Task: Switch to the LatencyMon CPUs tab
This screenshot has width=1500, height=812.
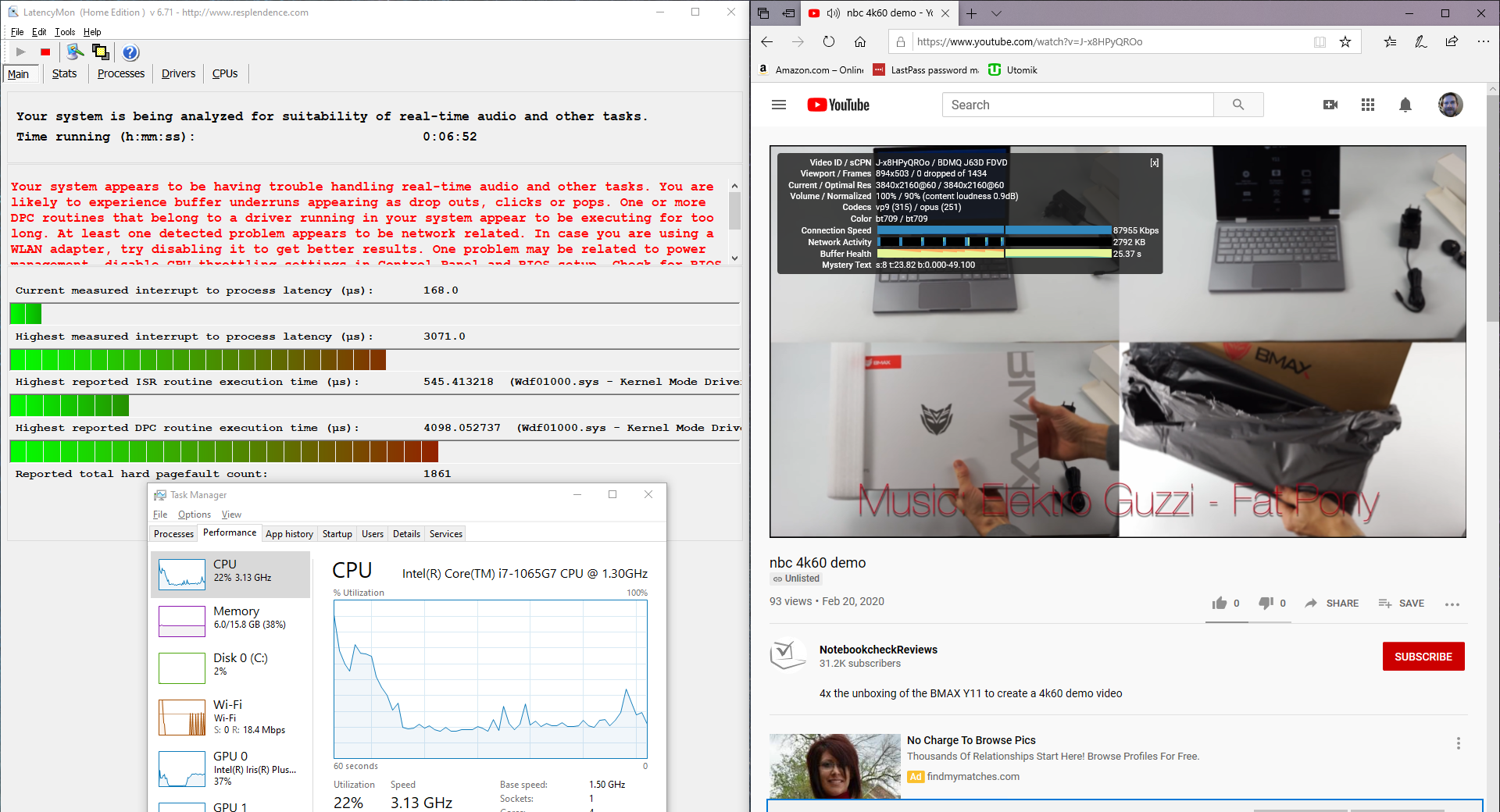Action: pyautogui.click(x=225, y=73)
